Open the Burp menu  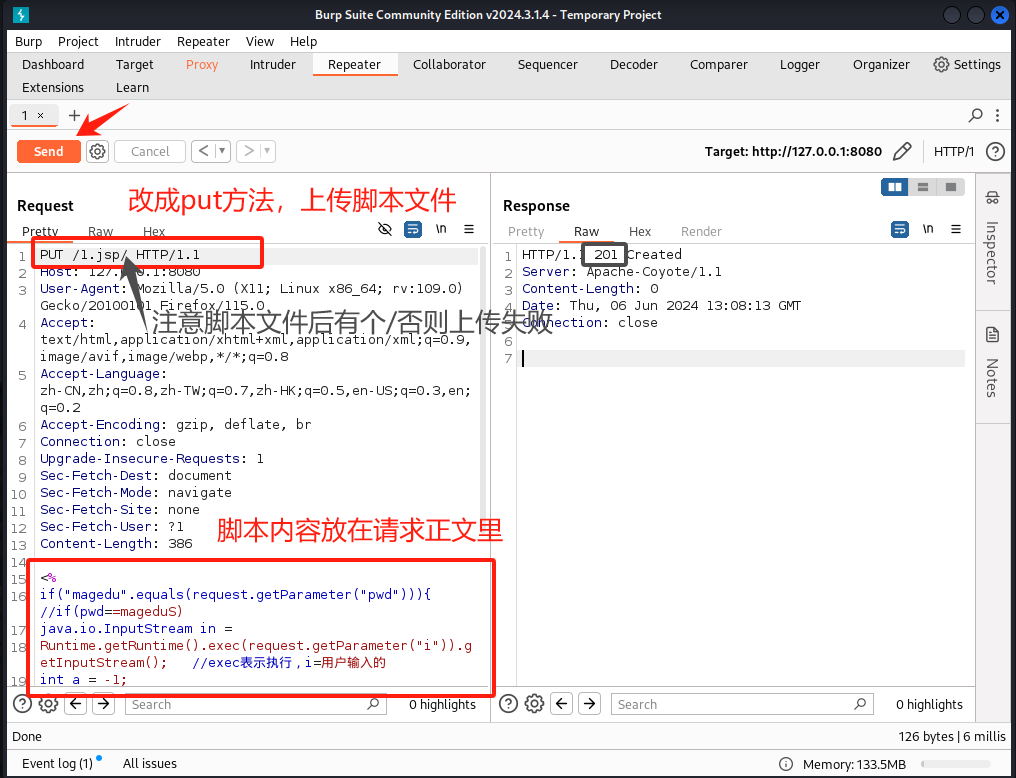coord(29,41)
